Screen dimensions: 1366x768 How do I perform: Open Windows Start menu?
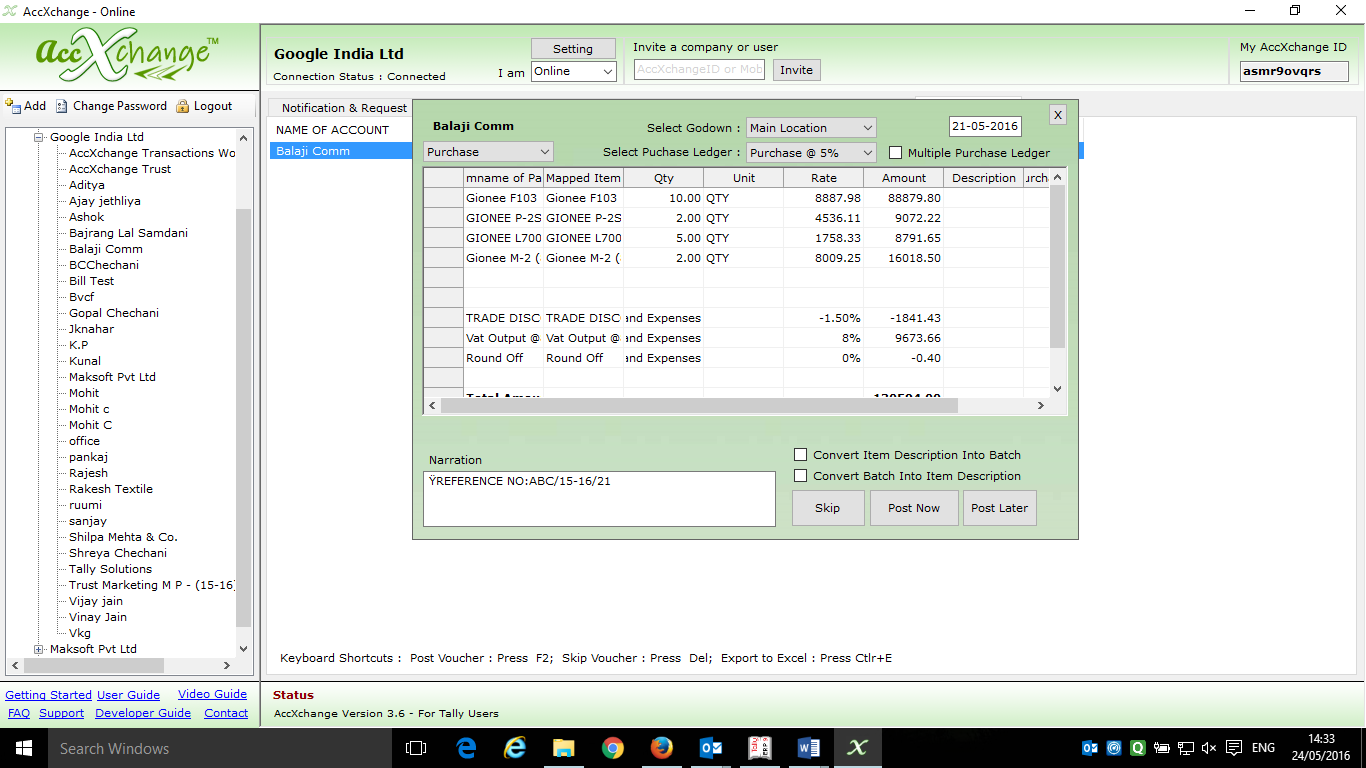24,748
